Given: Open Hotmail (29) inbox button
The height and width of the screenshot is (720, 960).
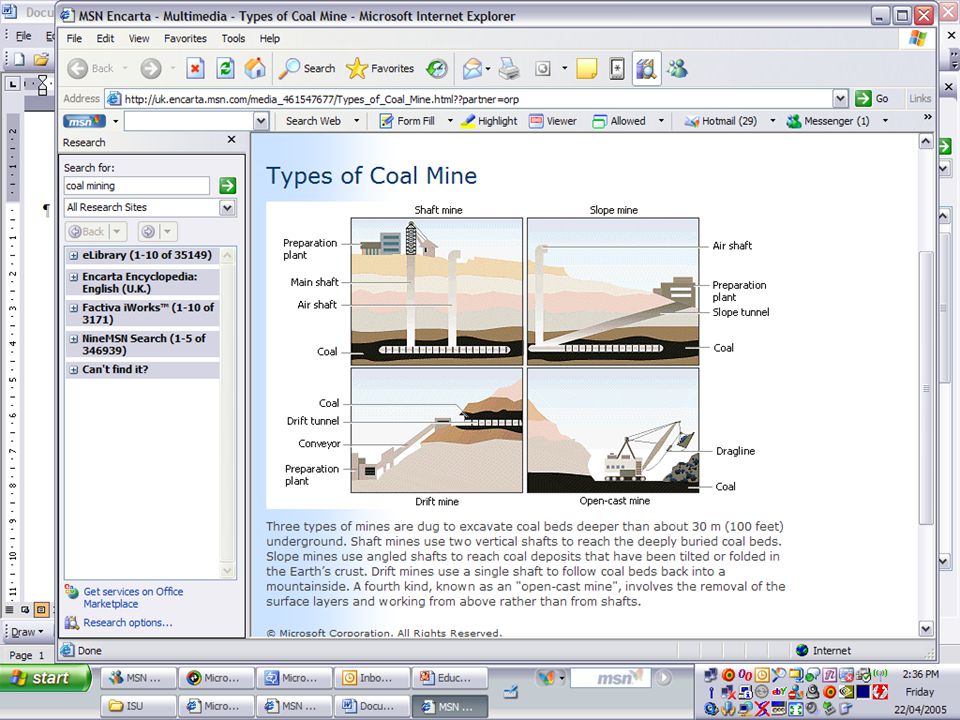Looking at the screenshot, I should pos(721,121).
